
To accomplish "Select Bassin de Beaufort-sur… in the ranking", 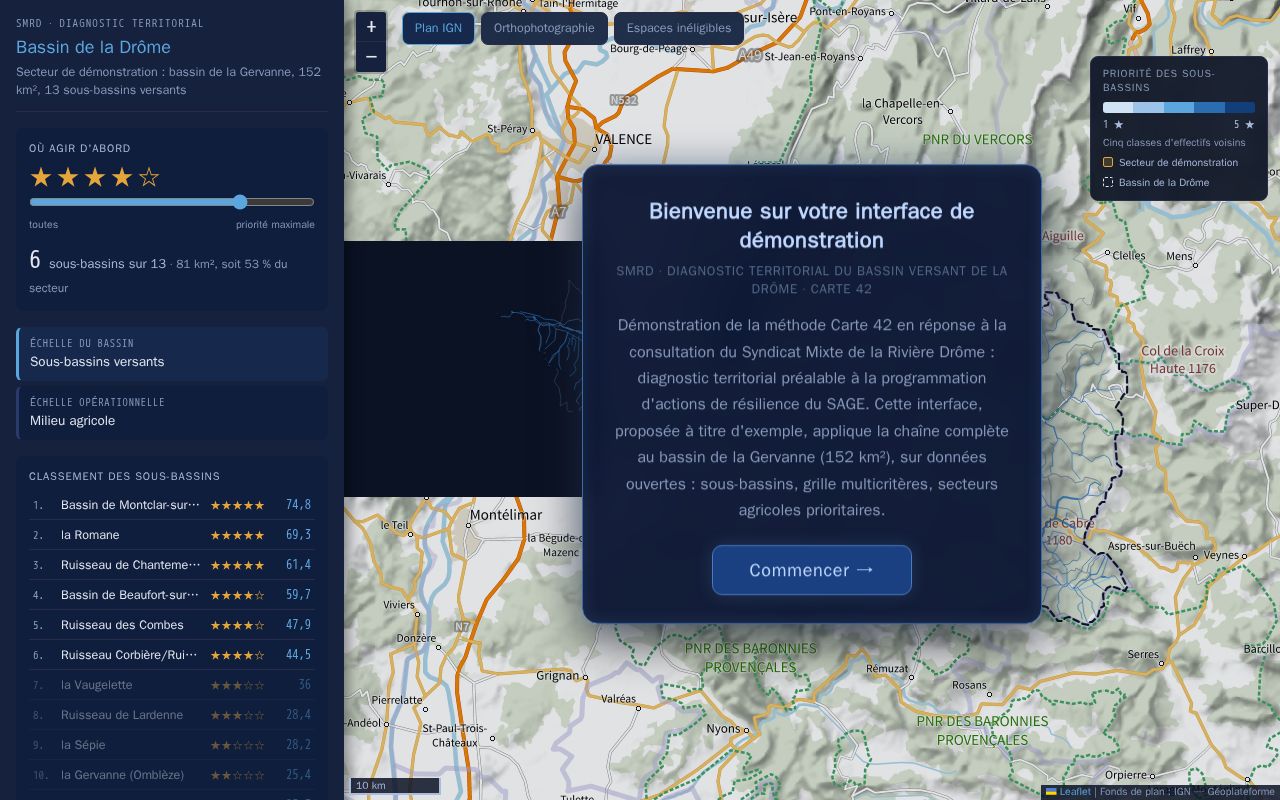I will pos(172,595).
